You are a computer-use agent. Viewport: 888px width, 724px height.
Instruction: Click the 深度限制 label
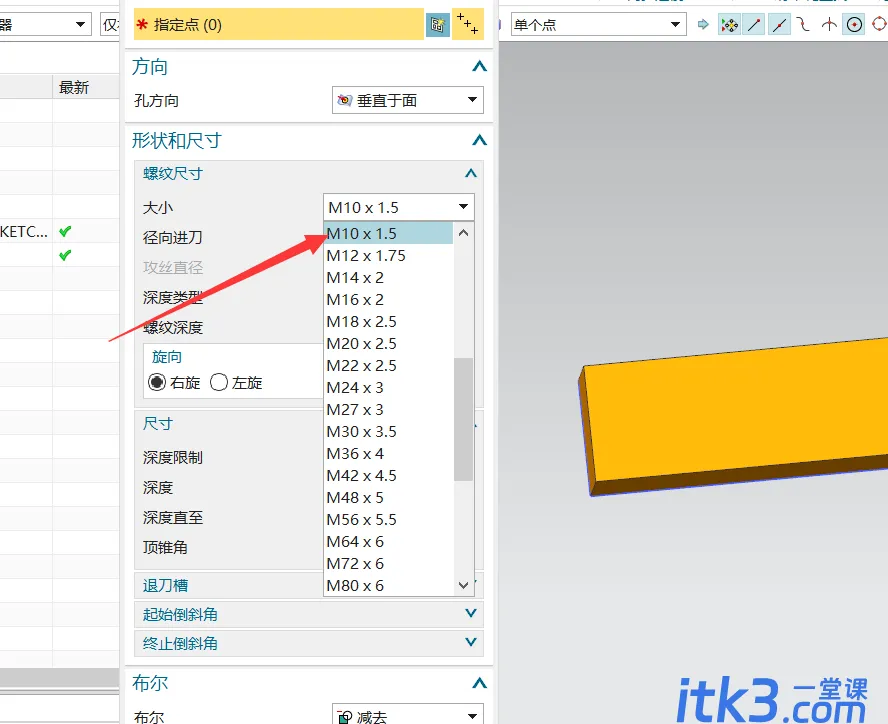click(x=172, y=457)
